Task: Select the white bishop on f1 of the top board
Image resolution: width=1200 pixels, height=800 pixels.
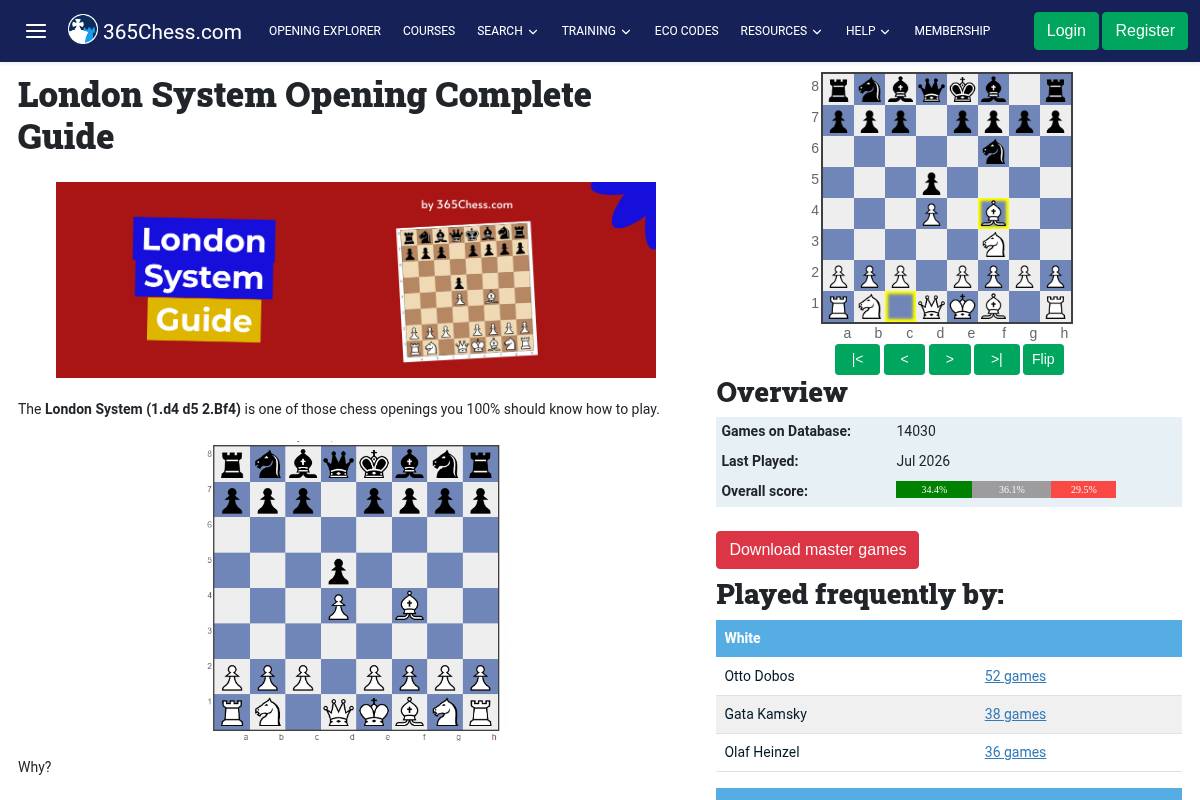Action: pos(993,306)
